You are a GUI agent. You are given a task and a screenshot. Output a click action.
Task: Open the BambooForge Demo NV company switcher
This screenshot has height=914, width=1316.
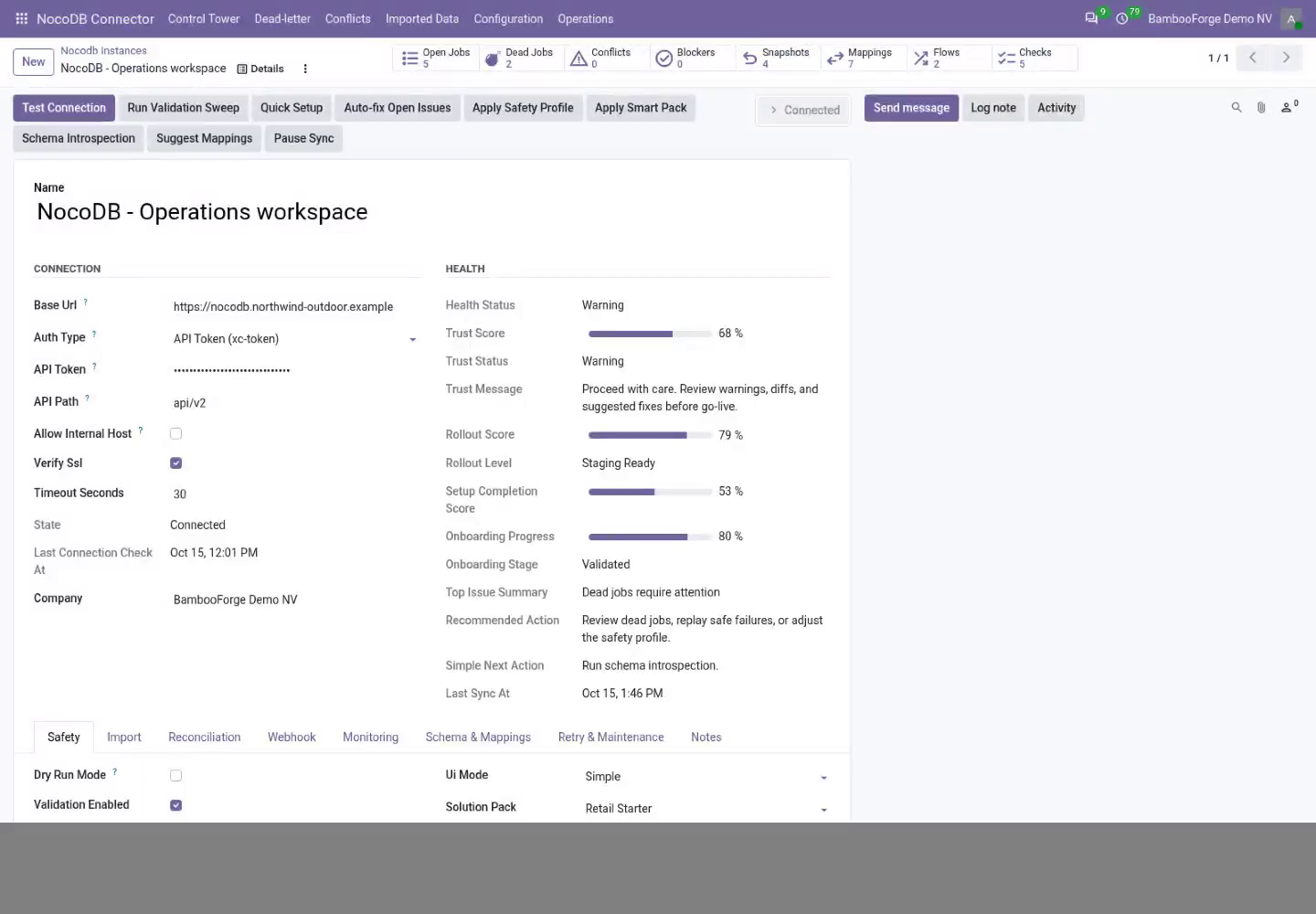1209,18
